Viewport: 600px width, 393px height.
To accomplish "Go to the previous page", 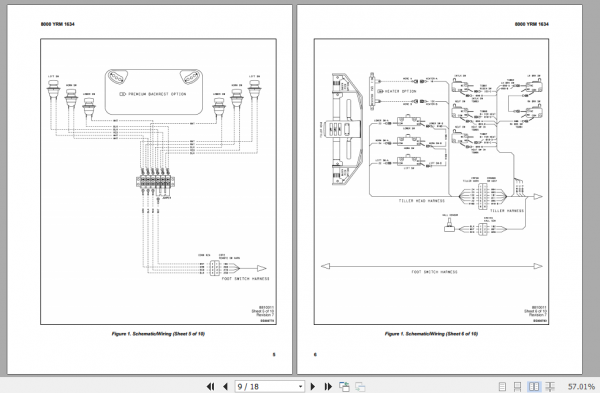I will pos(225,386).
